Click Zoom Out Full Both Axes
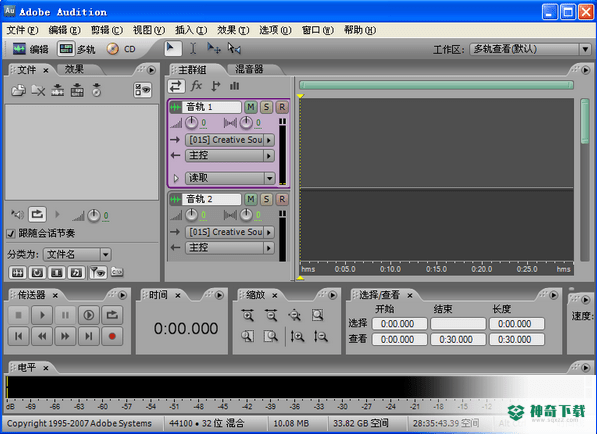This screenshot has width=597, height=434. (294, 315)
